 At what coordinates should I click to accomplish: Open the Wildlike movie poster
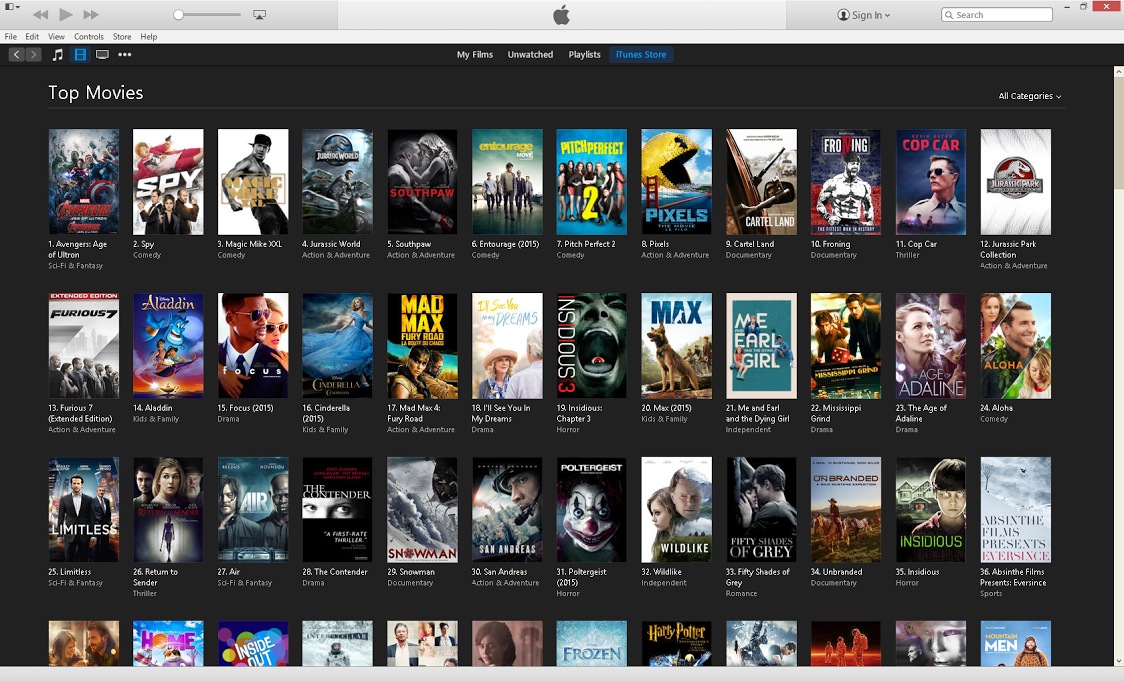[x=677, y=510]
